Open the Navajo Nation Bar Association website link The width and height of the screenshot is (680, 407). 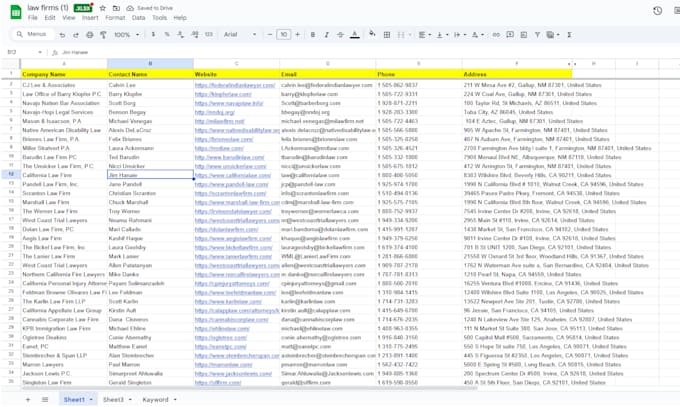click(229, 103)
